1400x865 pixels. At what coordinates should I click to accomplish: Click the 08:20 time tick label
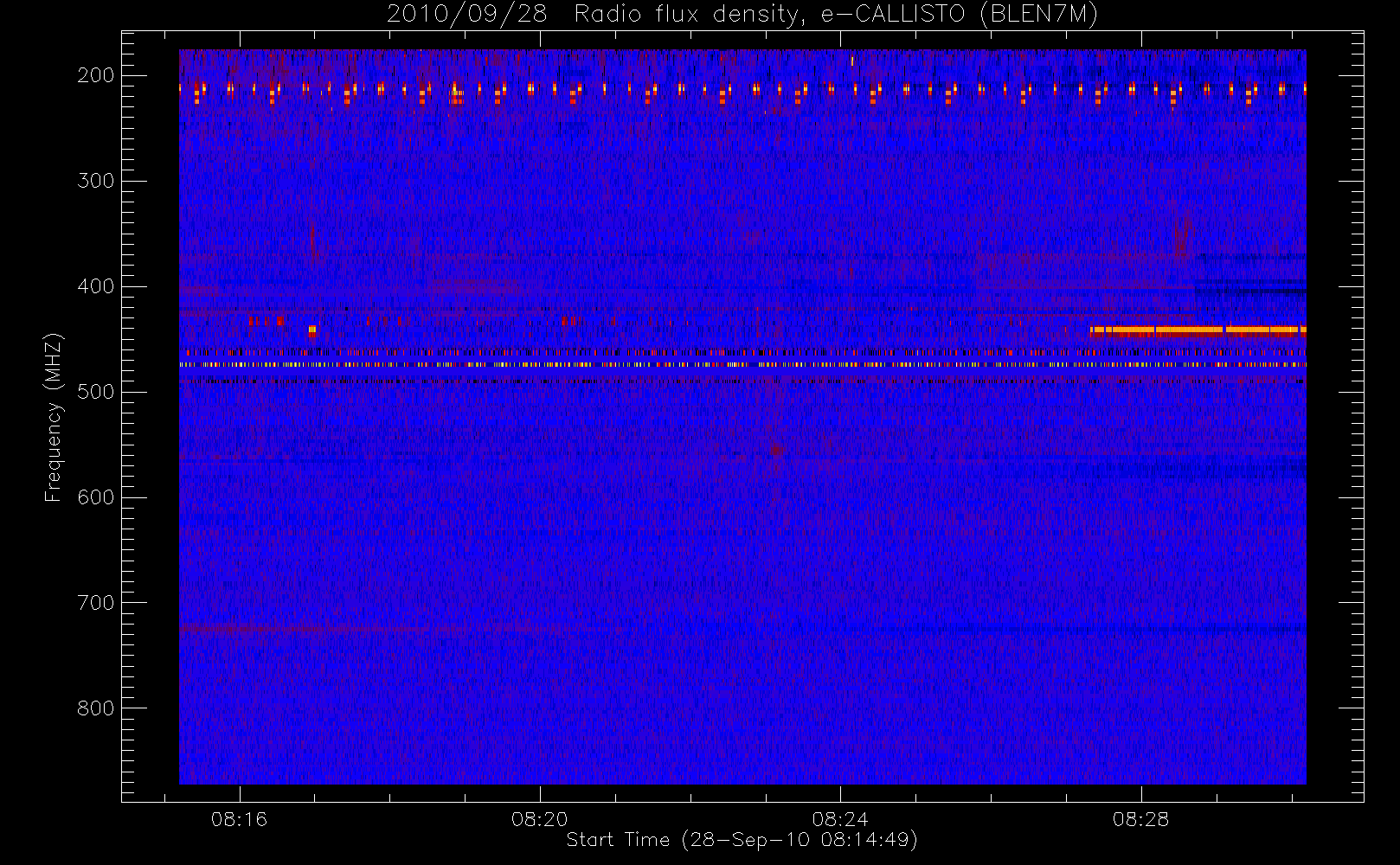(540, 819)
